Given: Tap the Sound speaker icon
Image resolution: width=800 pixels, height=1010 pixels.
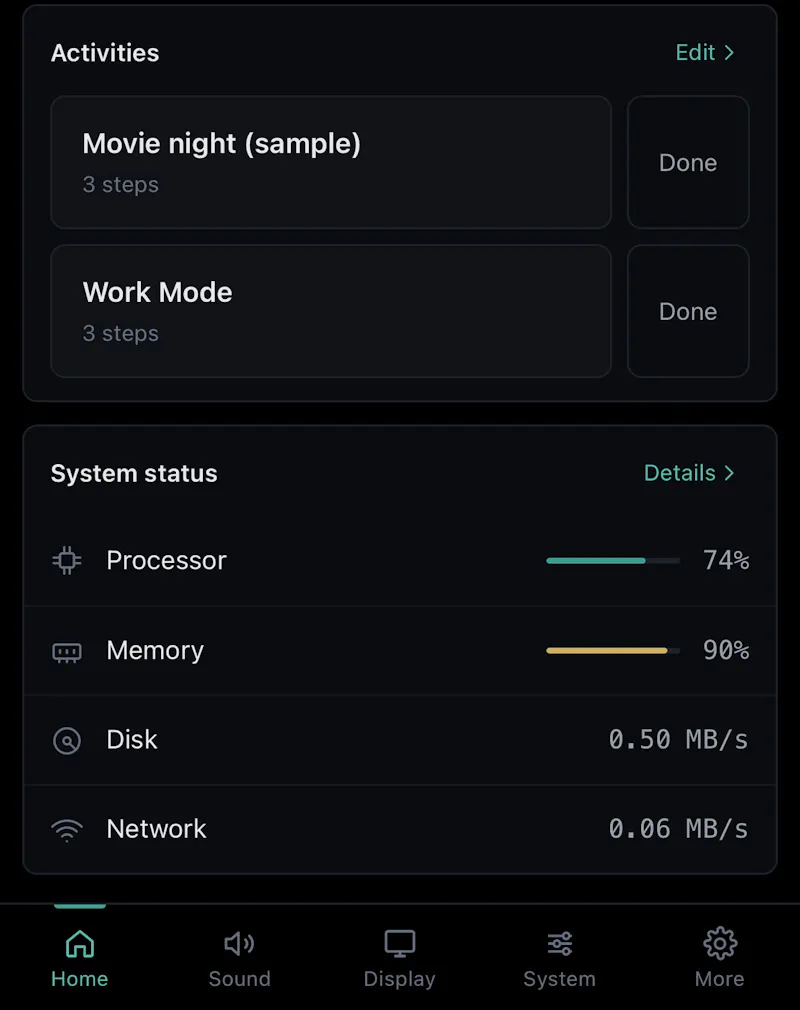Looking at the screenshot, I should point(240,944).
